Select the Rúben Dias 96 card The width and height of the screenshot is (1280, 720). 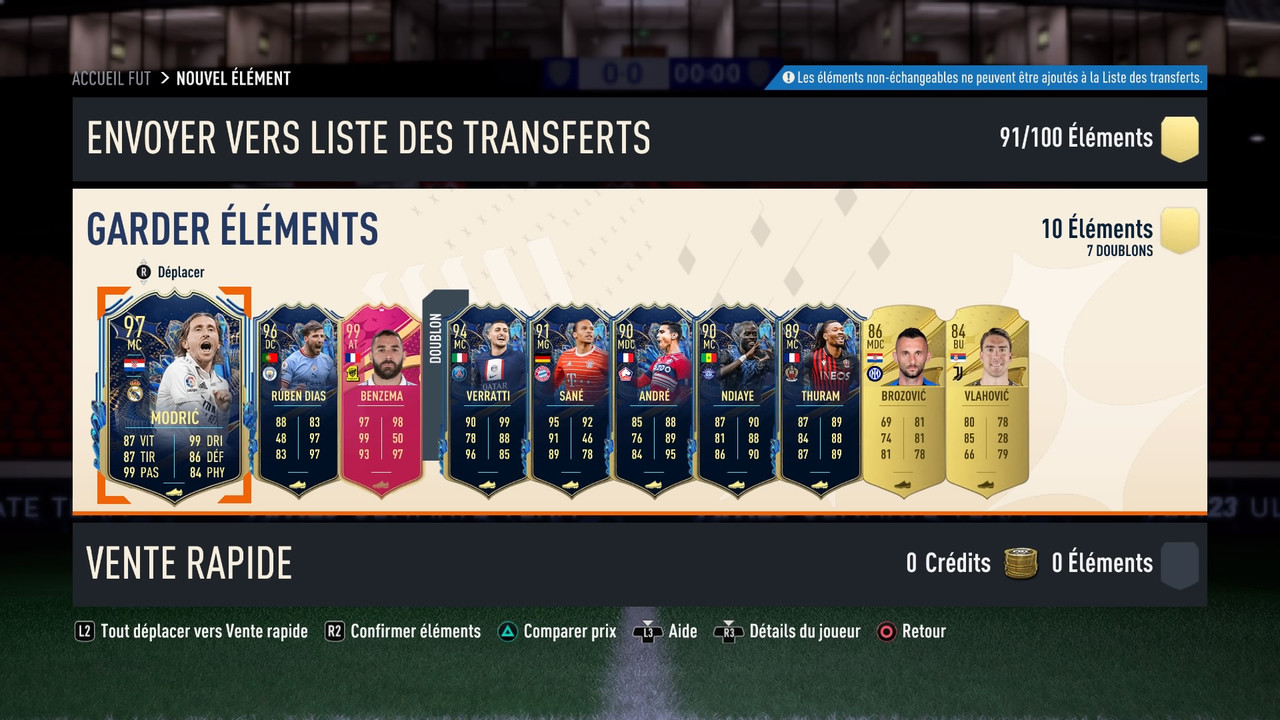299,400
